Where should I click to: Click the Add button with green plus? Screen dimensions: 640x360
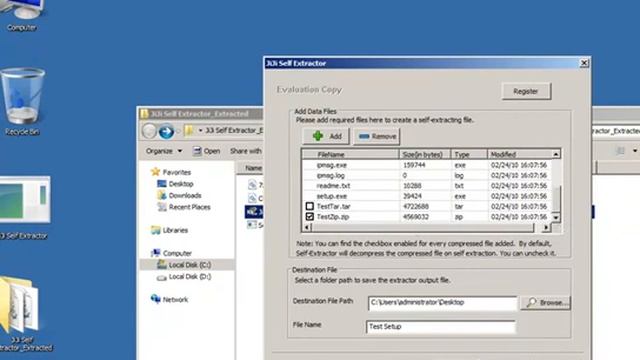326,136
